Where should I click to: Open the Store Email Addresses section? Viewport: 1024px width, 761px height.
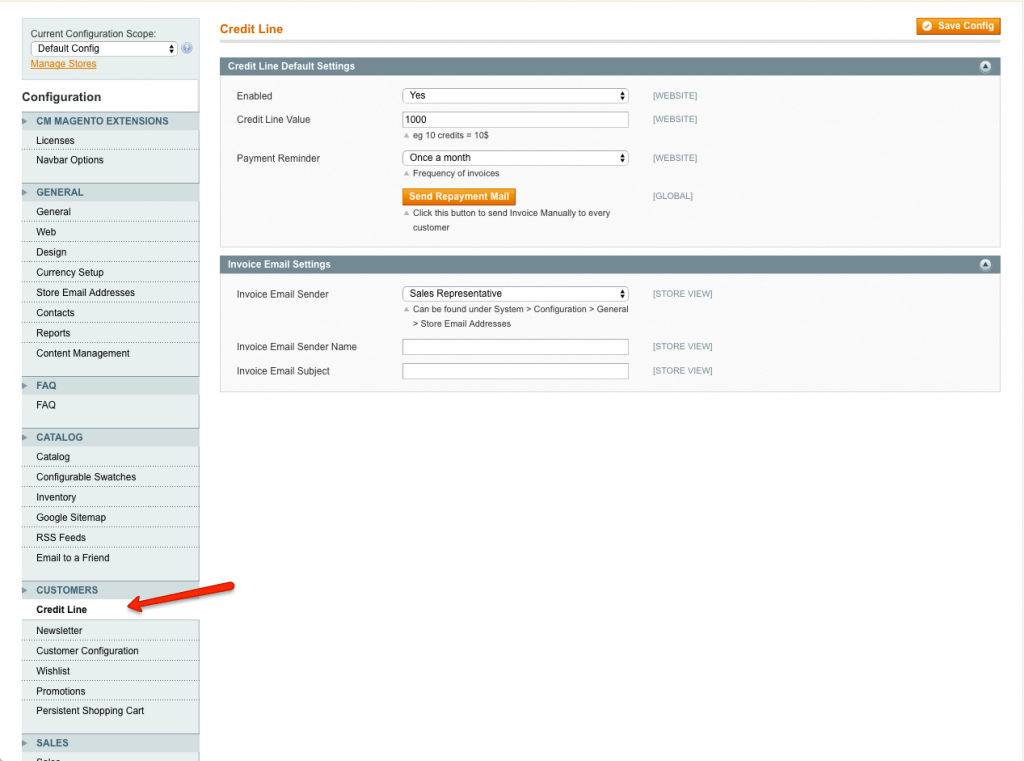[85, 293]
